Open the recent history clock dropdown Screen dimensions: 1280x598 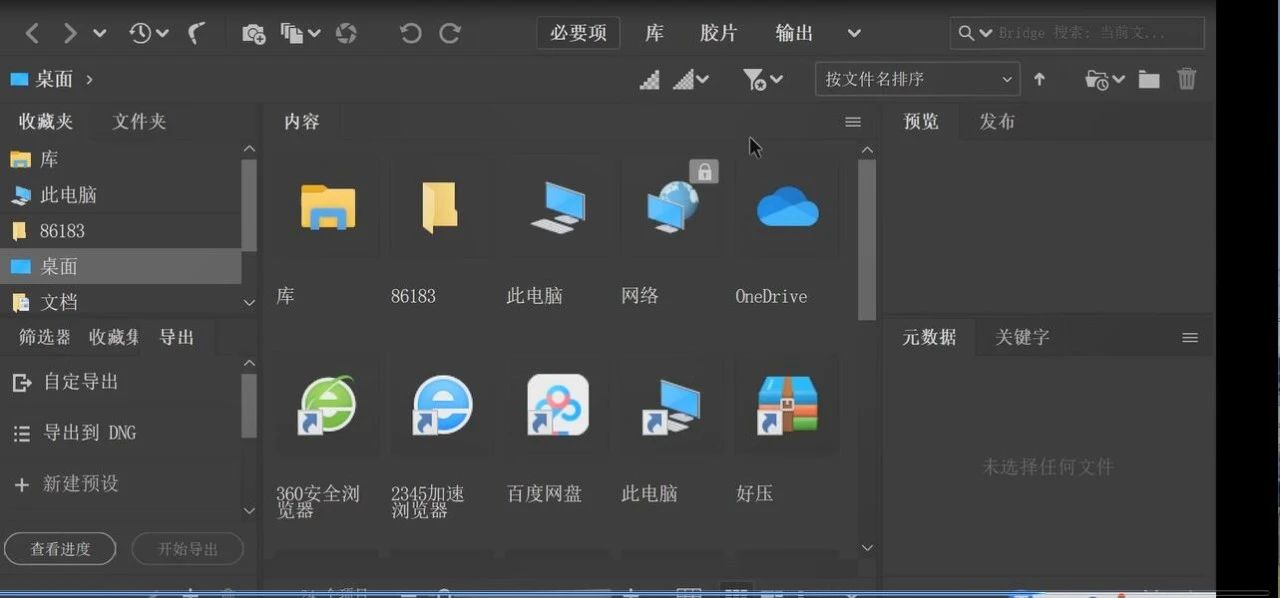coord(149,33)
